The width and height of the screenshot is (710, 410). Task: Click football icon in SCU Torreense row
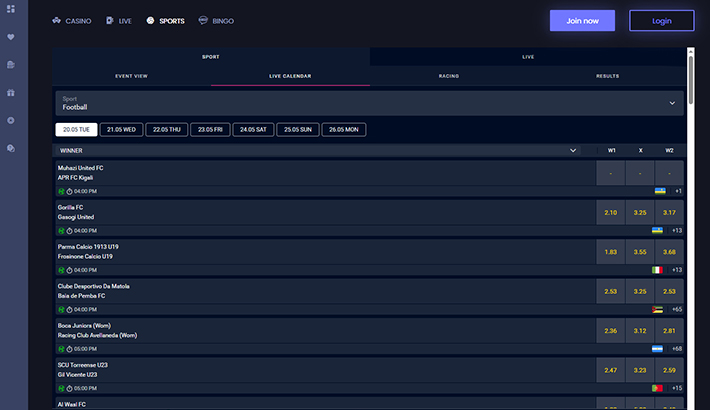coord(61,389)
